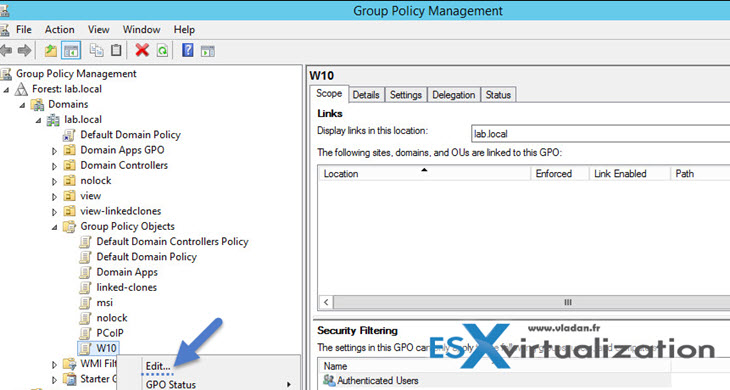Select Default Domain Controllers Policy GPO
The height and width of the screenshot is (390, 730).
[x=172, y=242]
